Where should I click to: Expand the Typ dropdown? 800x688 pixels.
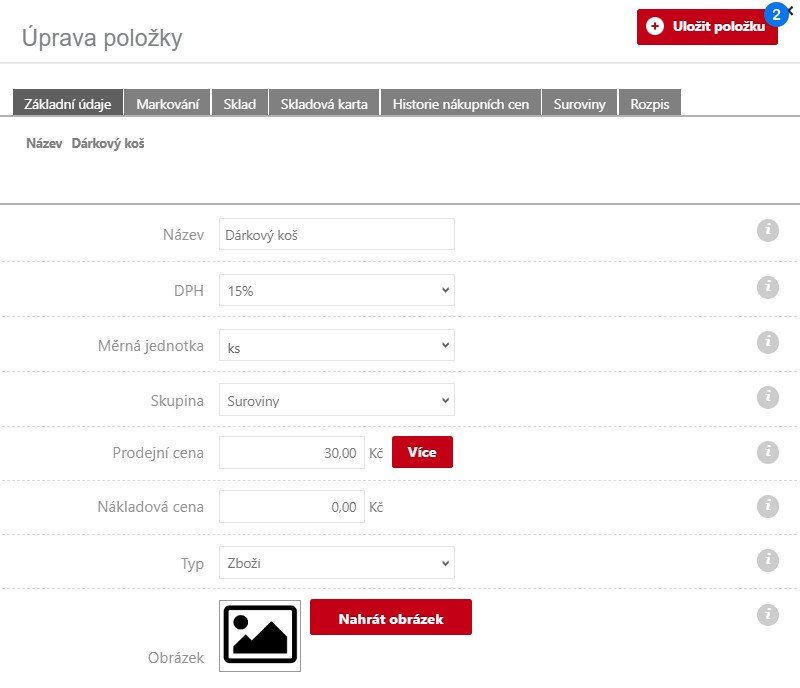click(x=336, y=562)
